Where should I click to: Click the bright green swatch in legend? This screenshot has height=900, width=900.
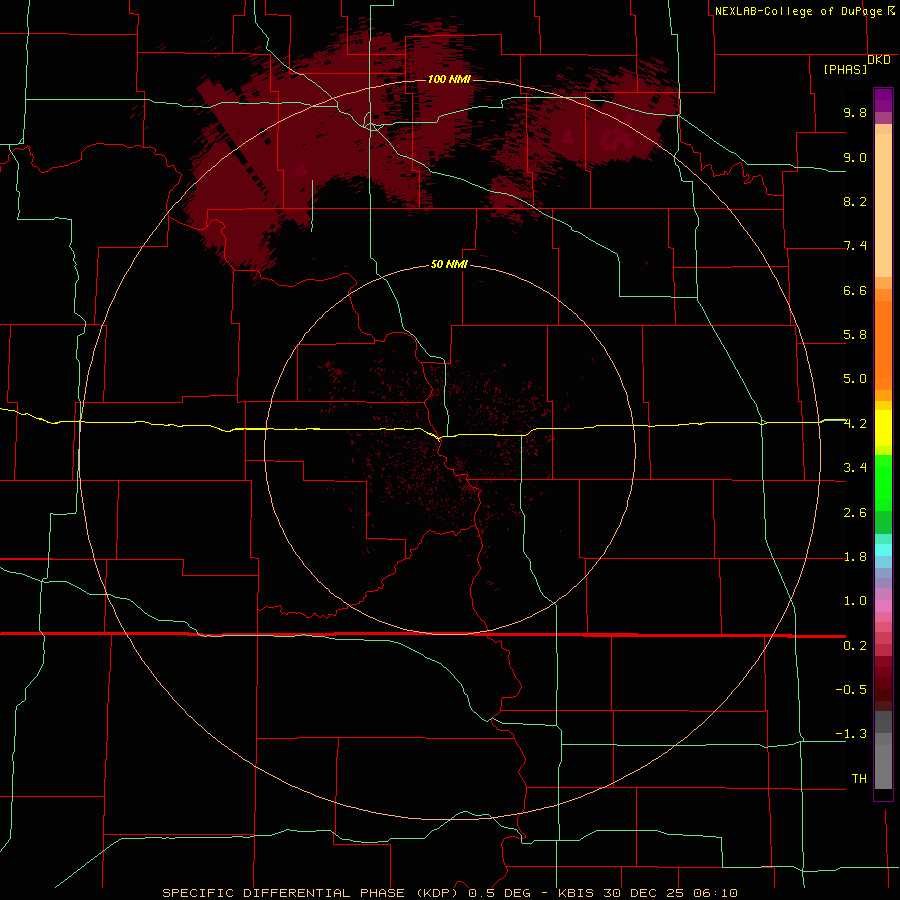(x=883, y=481)
